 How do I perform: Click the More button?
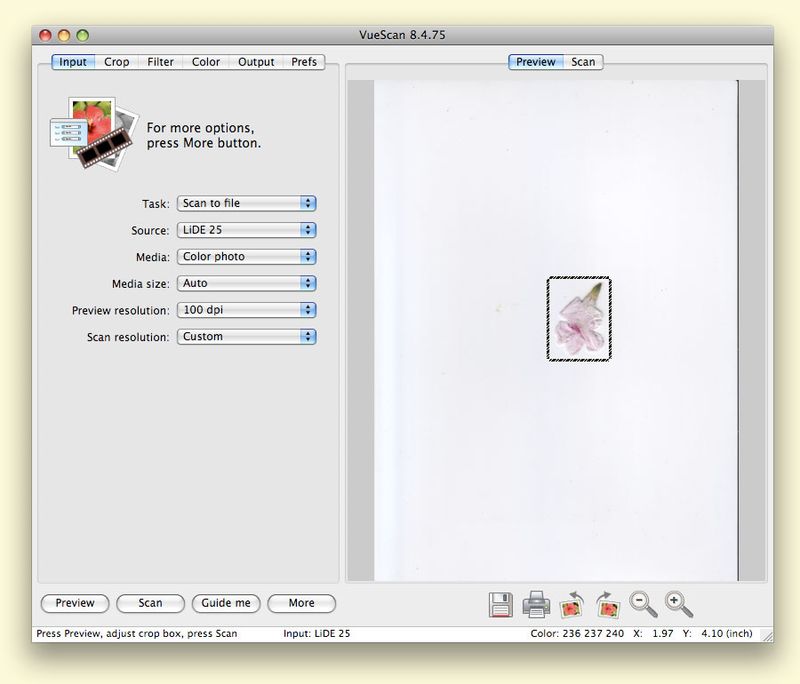coord(301,603)
